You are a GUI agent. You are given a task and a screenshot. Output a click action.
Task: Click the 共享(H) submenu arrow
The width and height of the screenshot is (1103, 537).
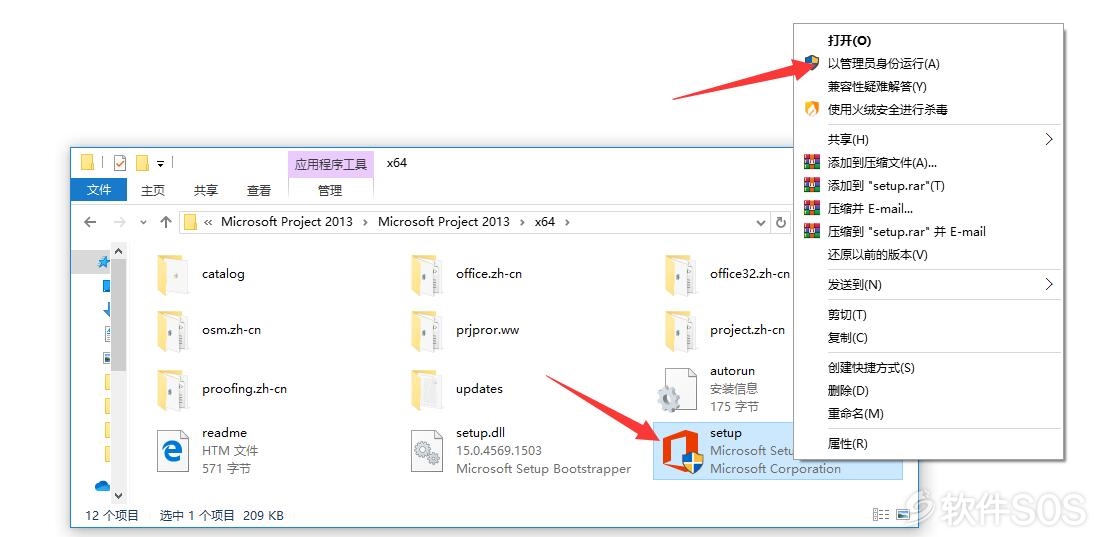pos(1049,139)
